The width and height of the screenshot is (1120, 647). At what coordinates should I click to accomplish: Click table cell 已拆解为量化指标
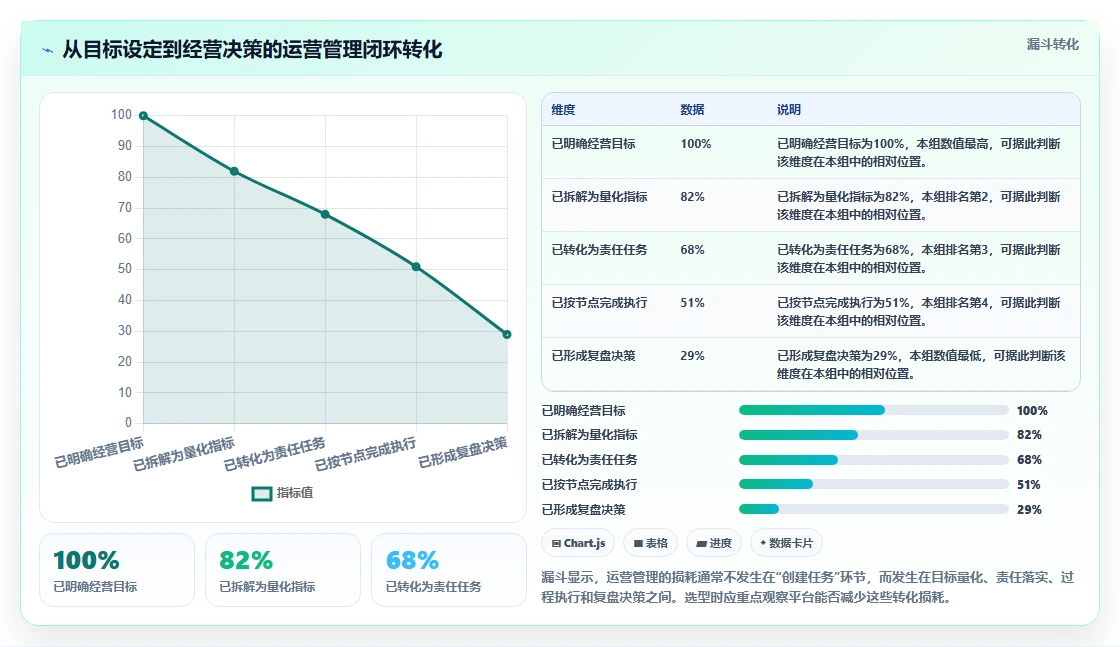[x=599, y=196]
